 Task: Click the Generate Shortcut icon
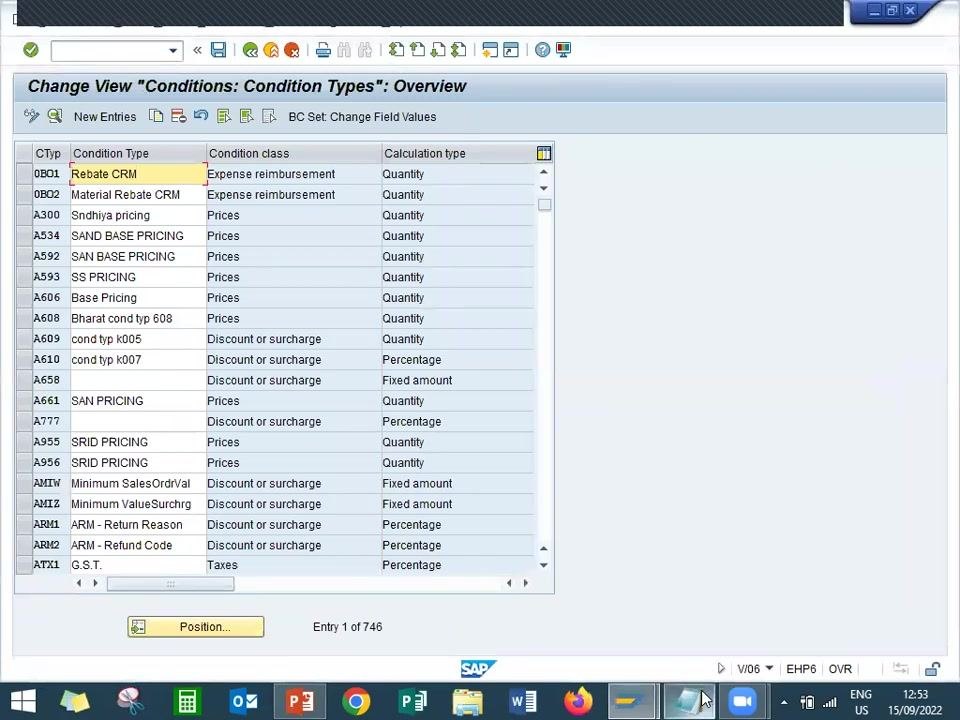(511, 50)
